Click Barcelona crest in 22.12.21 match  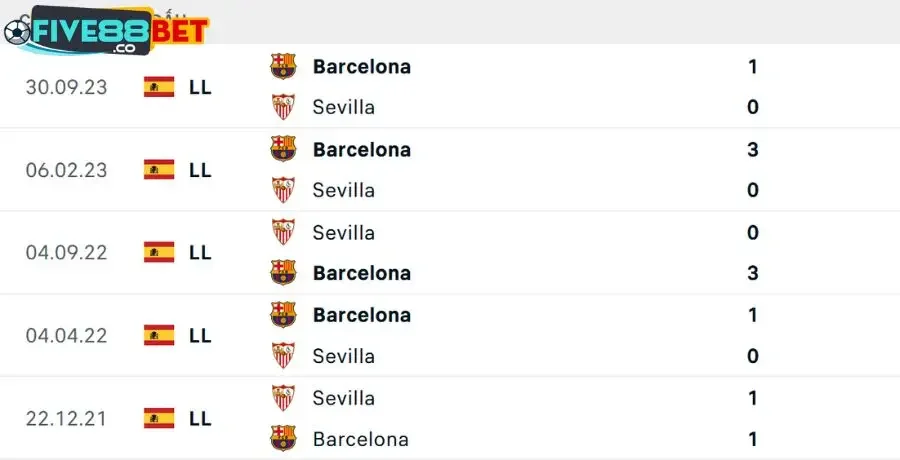tap(284, 438)
